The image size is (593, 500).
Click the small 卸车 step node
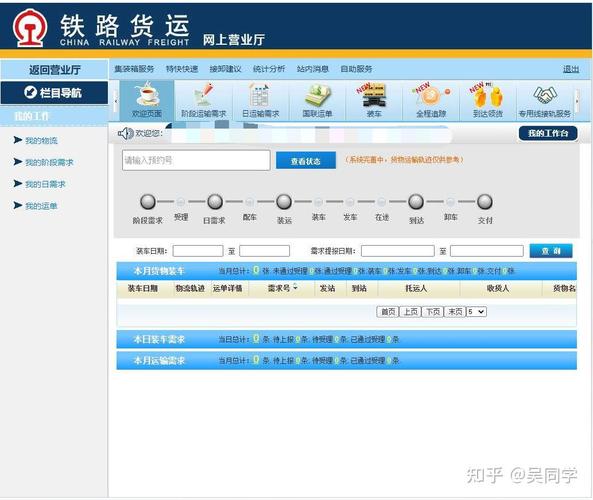tap(450, 202)
